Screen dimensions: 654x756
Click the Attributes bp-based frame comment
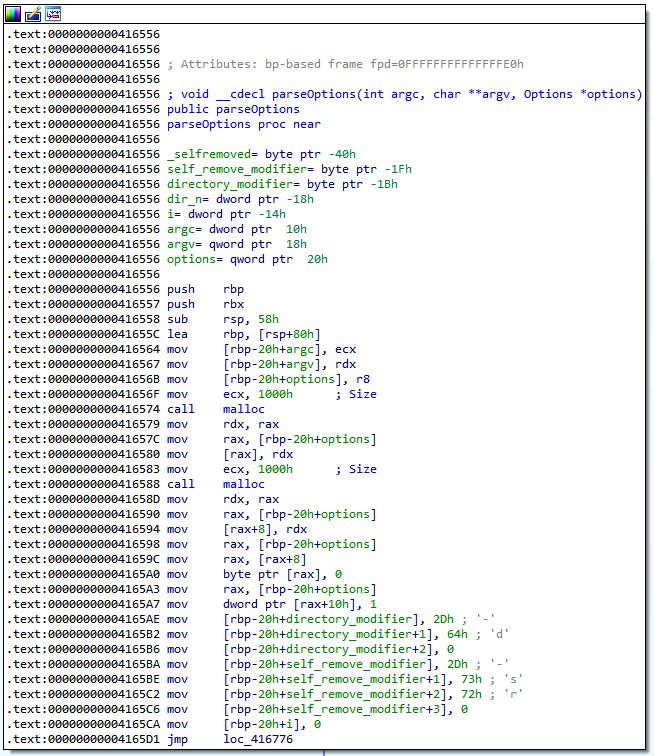point(345,64)
